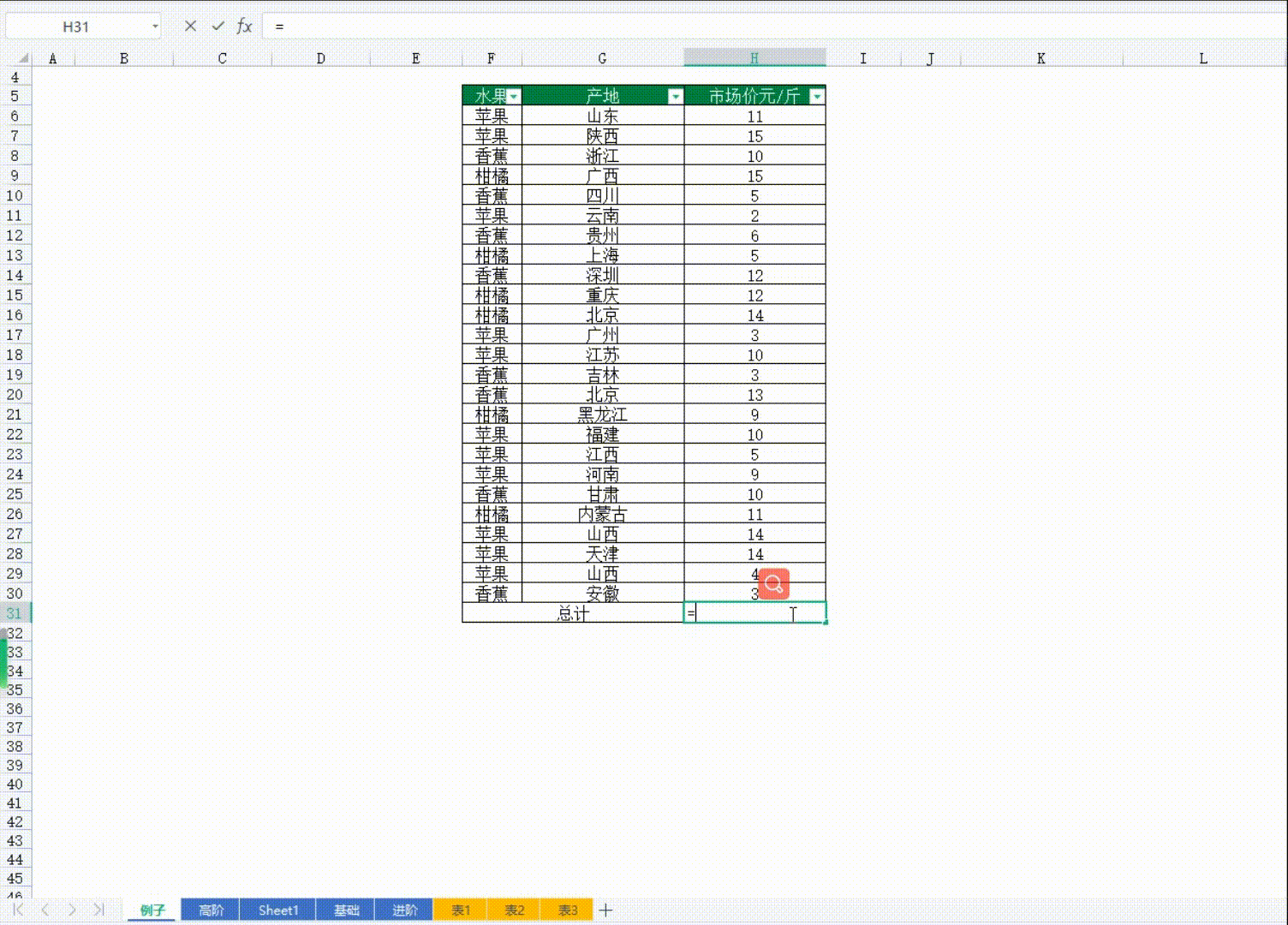Select column F header

tap(492, 58)
